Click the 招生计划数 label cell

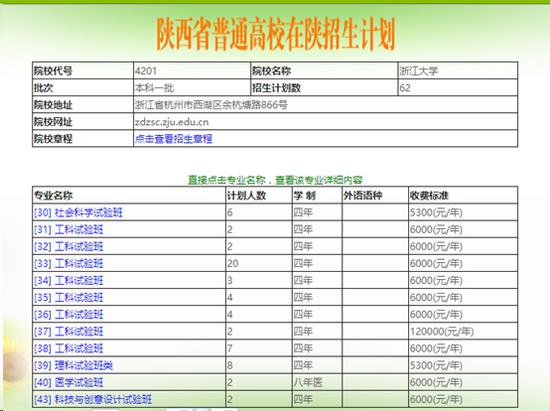click(324, 88)
